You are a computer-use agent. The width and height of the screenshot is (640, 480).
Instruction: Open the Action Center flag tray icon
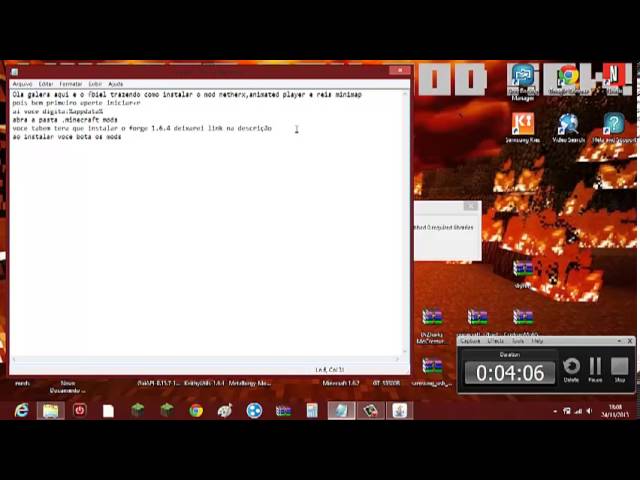(567, 411)
